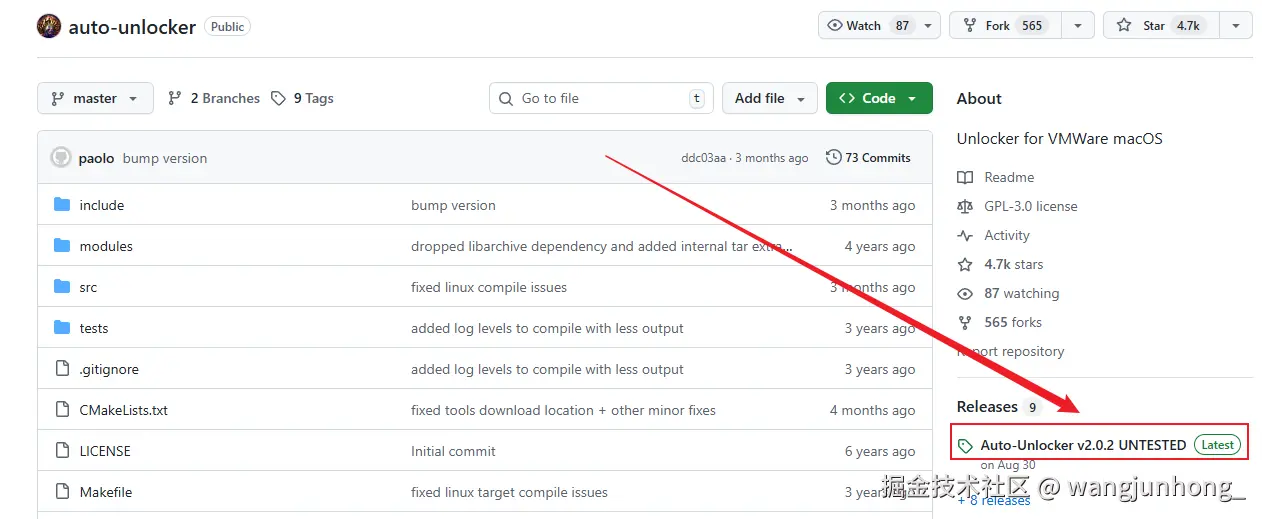Open the CMakeLists.txt file name
This screenshot has width=1262, height=519.
(124, 410)
